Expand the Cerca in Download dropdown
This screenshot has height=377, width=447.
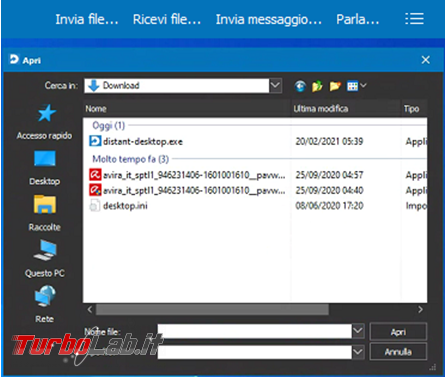point(275,85)
